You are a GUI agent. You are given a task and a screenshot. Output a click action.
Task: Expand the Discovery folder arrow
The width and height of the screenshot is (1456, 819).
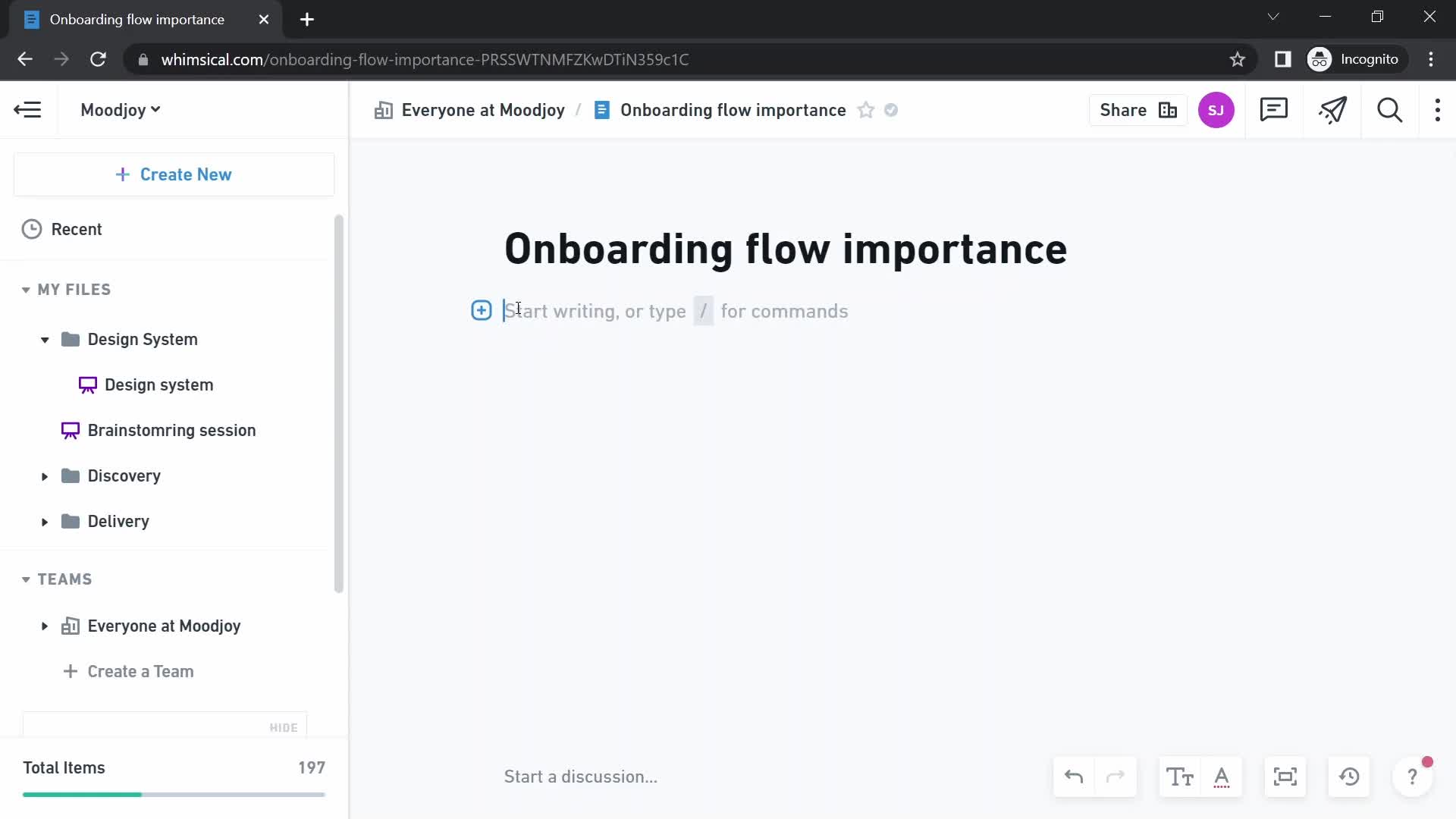point(45,476)
